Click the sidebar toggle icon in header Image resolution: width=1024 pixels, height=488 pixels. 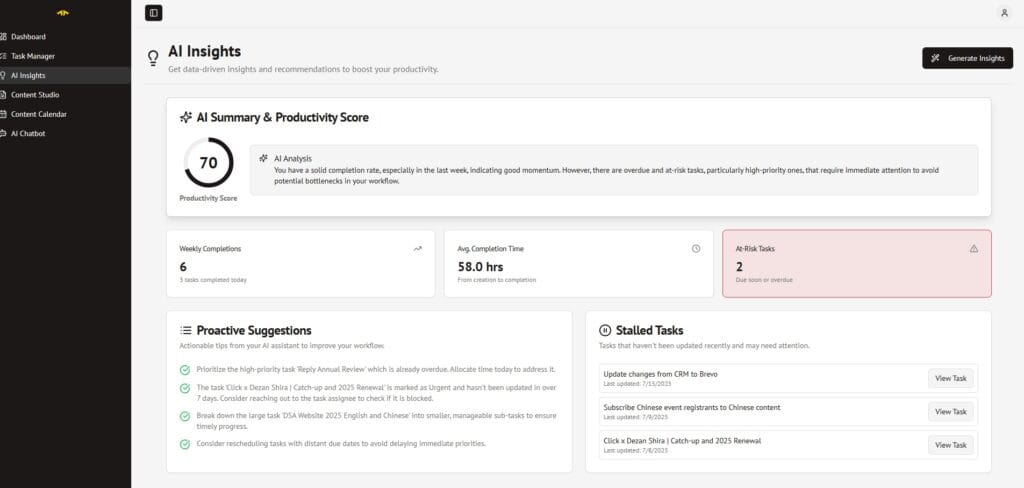point(153,13)
